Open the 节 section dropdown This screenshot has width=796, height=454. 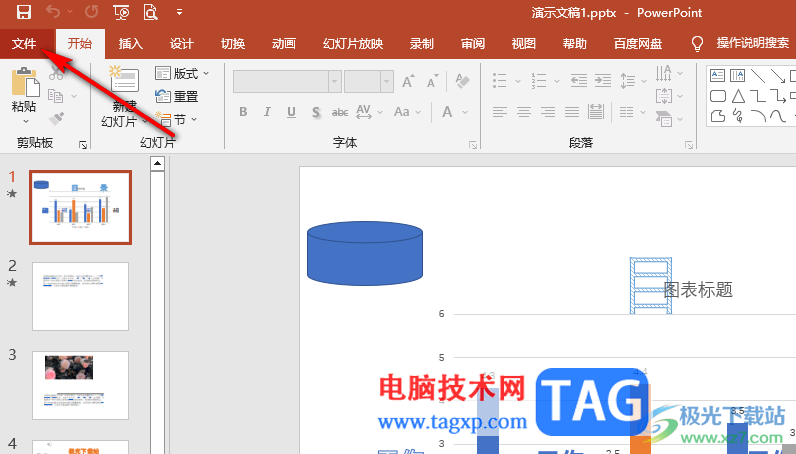point(176,120)
